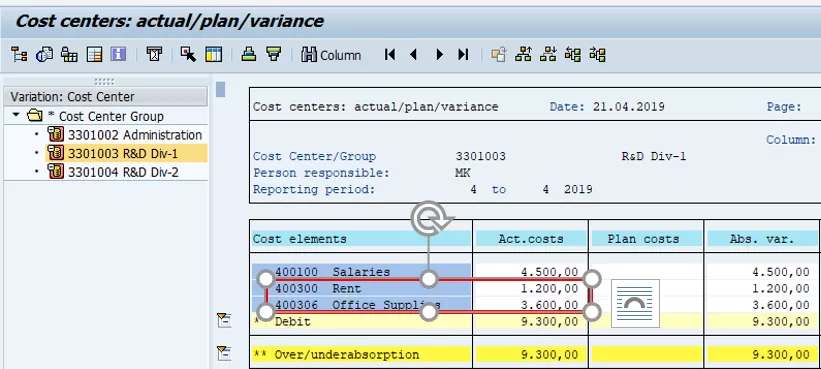
Task: Select 3301003 R&D Div-1 cost center
Action: [123, 153]
